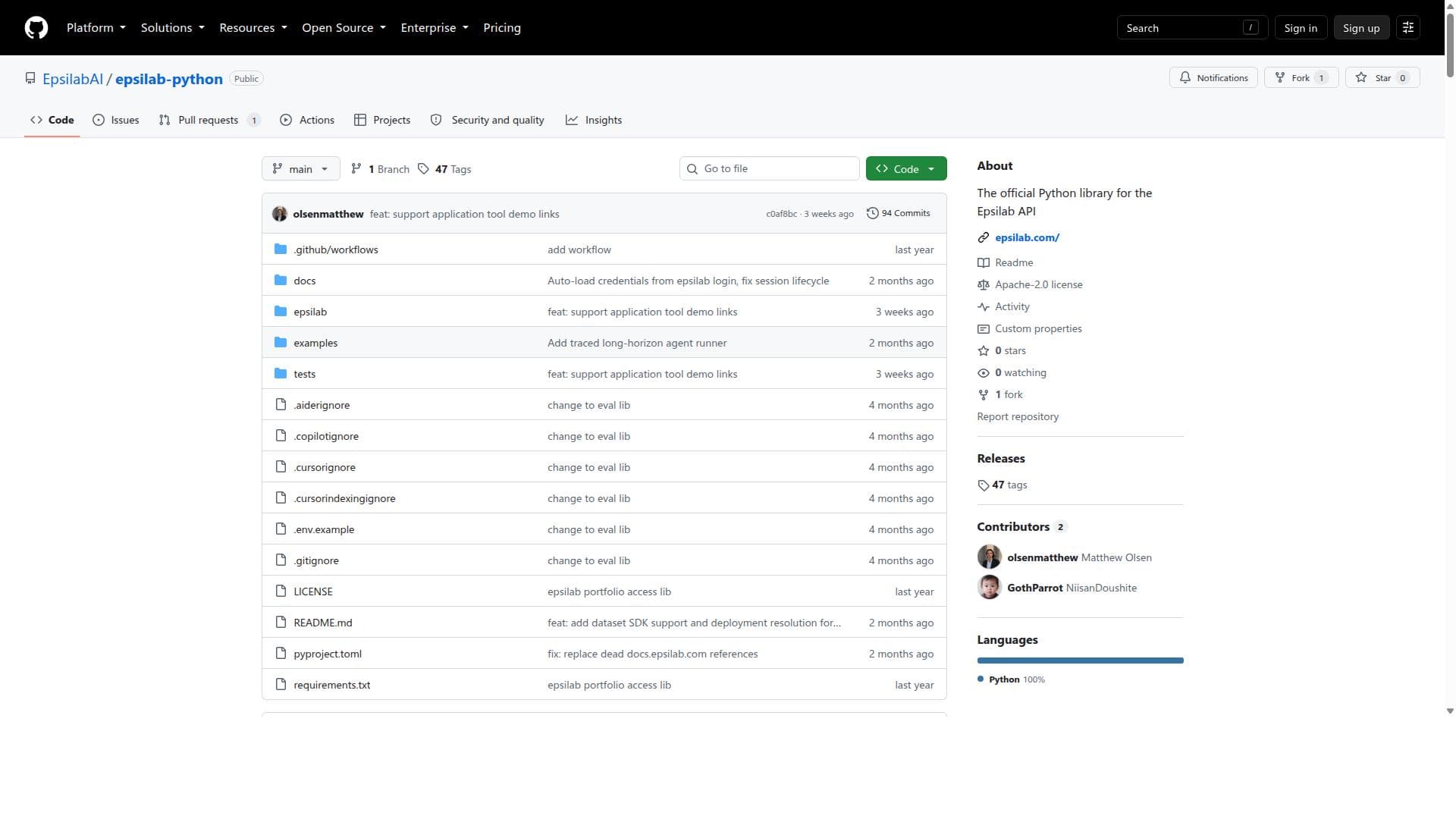Click olsenmatthew's avatar in commit bar
Image resolution: width=1456 pixels, height=819 pixels.
coord(280,214)
